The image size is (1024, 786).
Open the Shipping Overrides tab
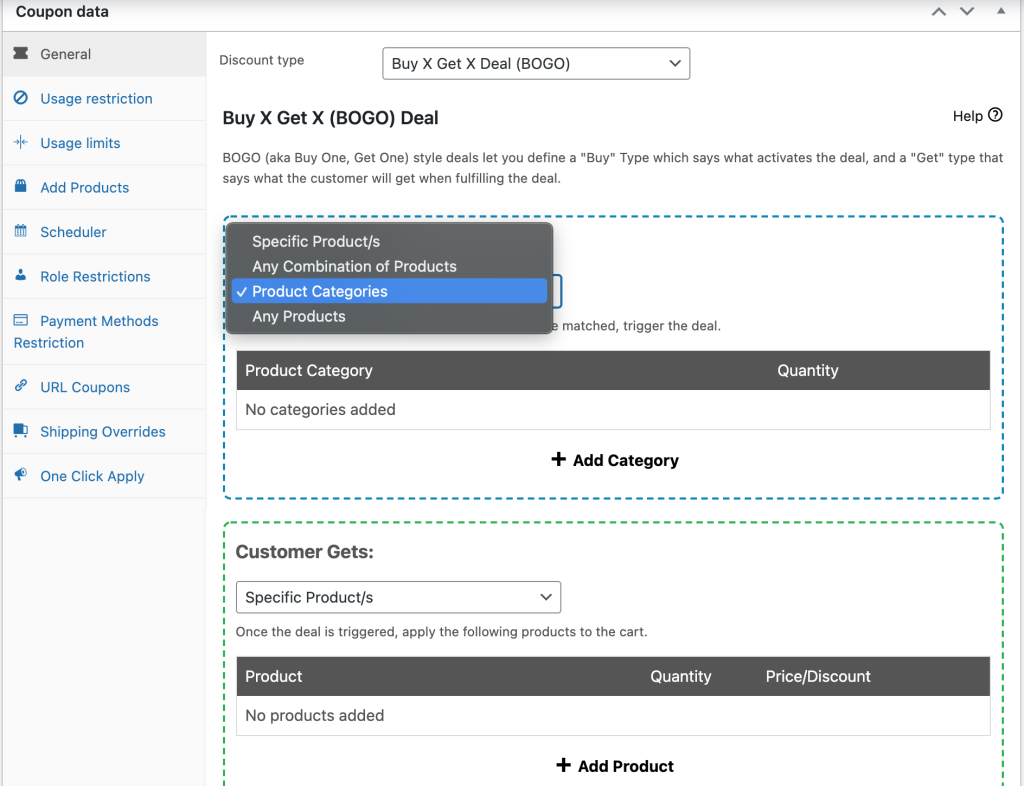coord(104,432)
